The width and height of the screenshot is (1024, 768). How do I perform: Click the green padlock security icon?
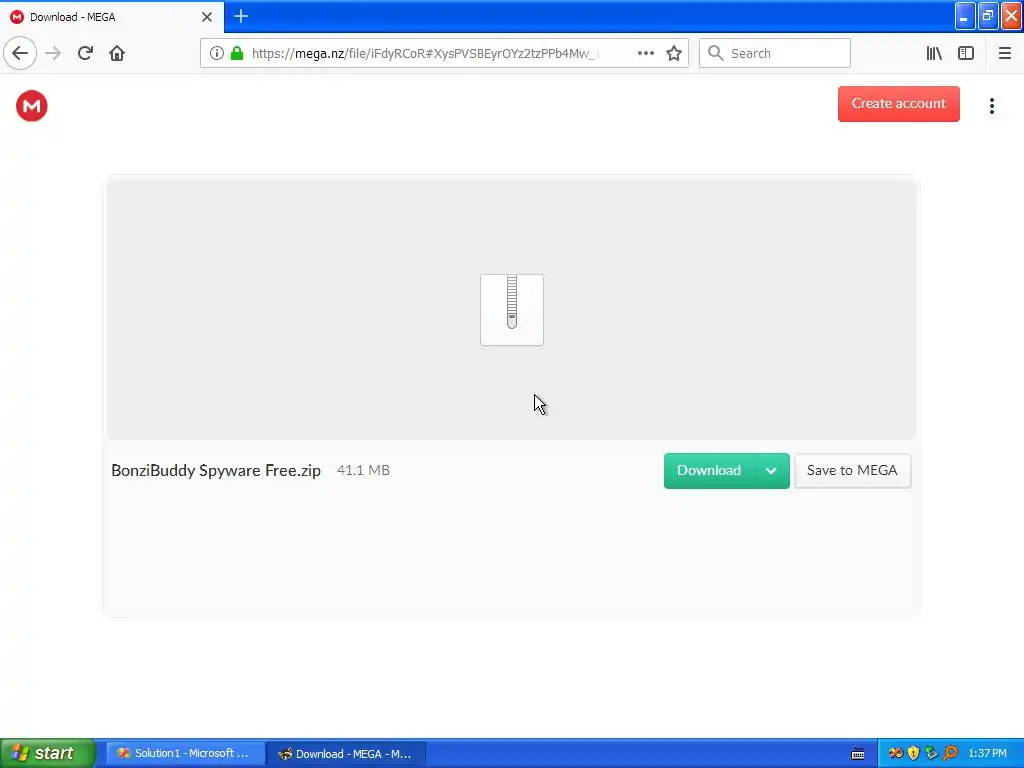pos(237,53)
